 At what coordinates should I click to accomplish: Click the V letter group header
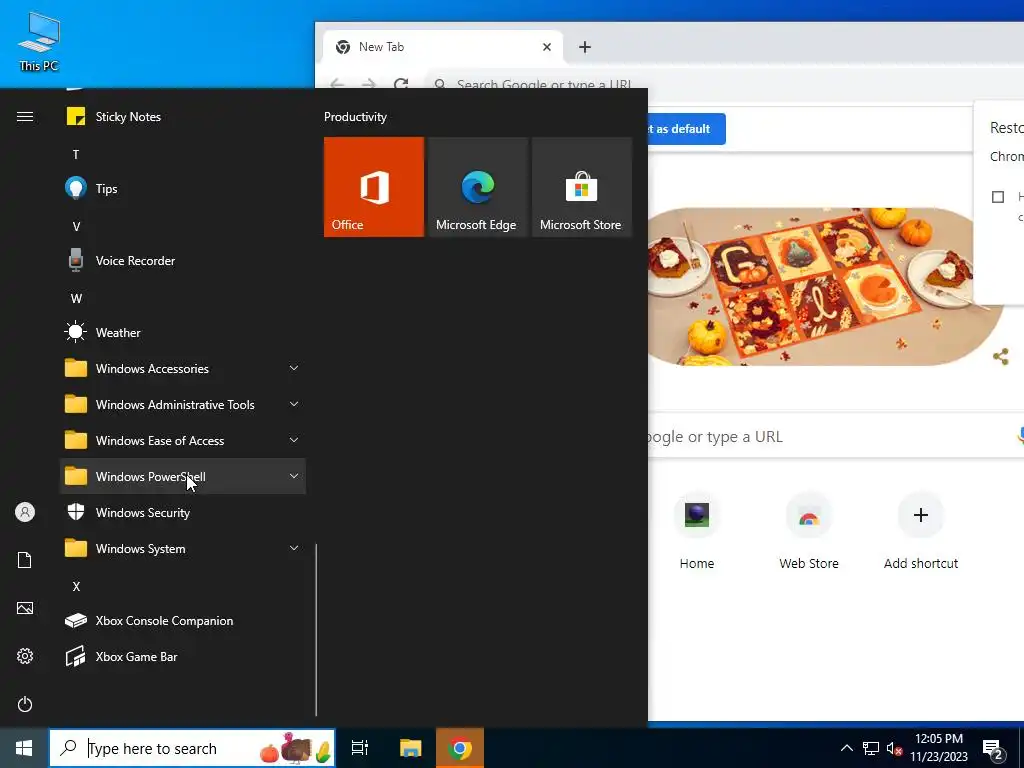coord(76,227)
